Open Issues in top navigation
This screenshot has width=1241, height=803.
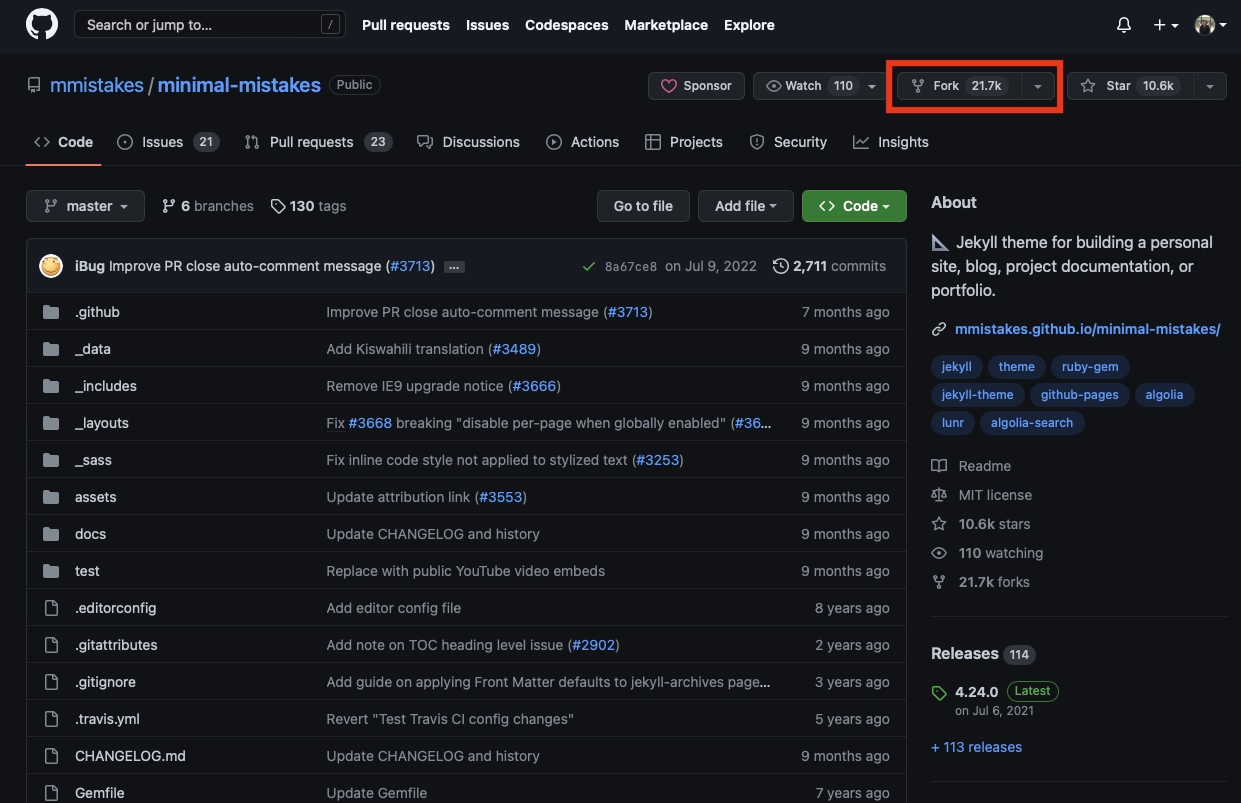487,25
